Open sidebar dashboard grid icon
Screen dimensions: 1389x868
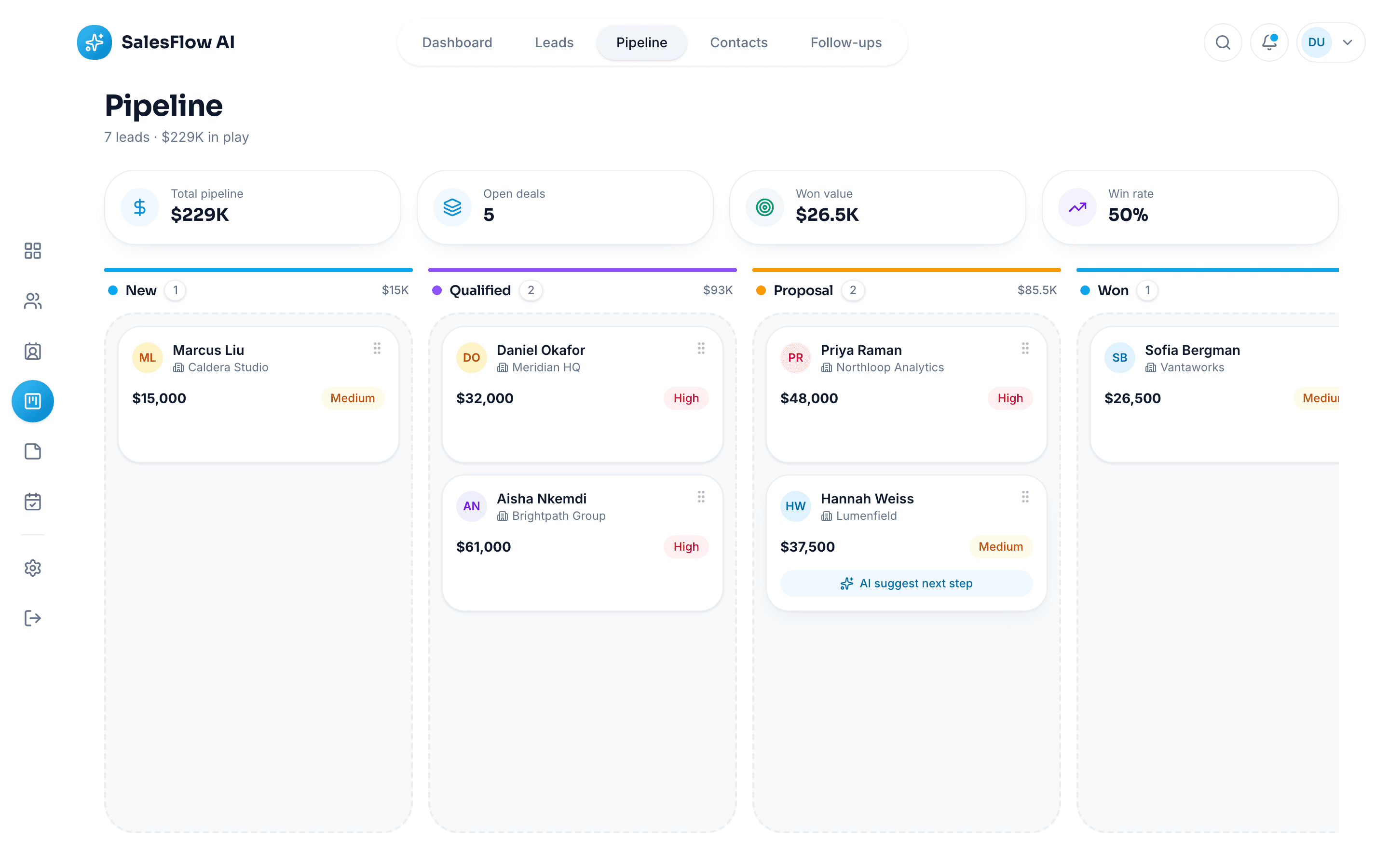point(33,251)
